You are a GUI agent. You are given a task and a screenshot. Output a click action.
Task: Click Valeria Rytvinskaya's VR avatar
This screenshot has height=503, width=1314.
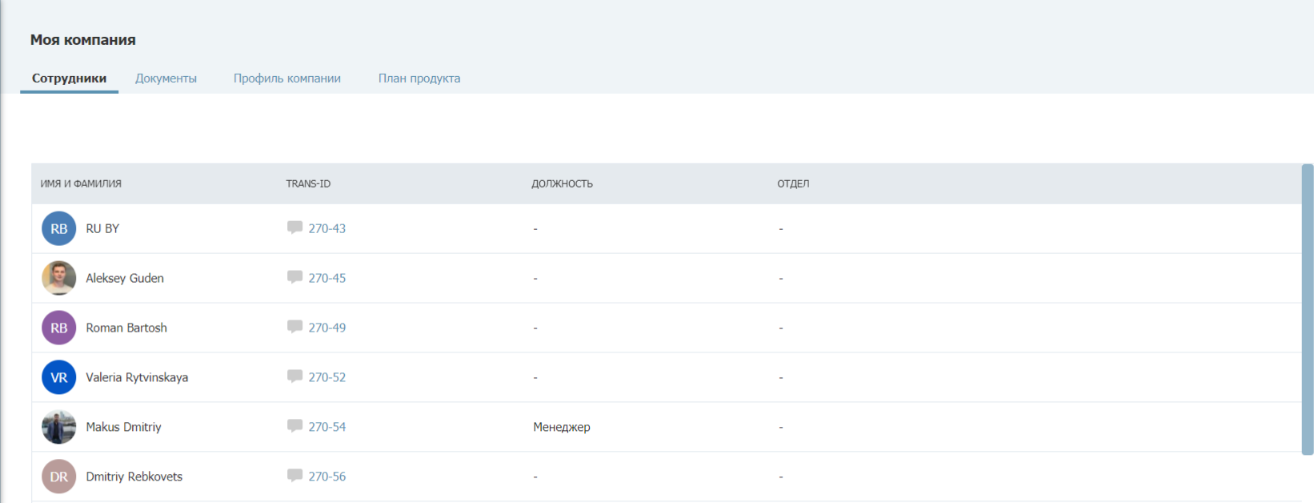pos(59,377)
